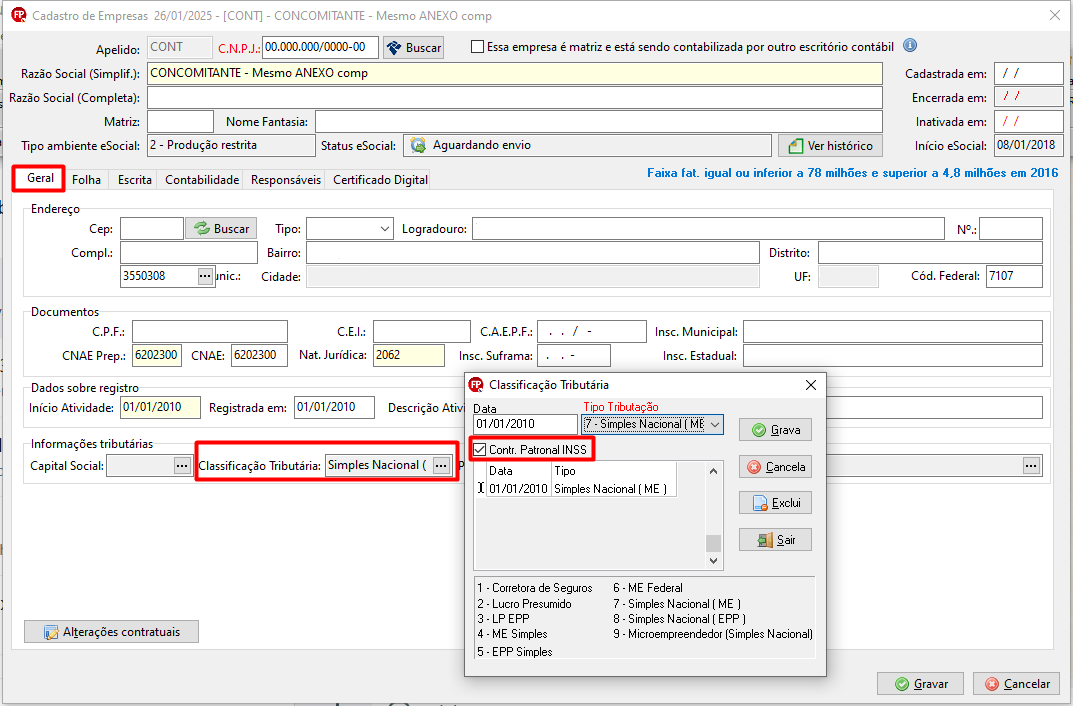Open the Classificação Tributária ellipsis button

click(441, 465)
